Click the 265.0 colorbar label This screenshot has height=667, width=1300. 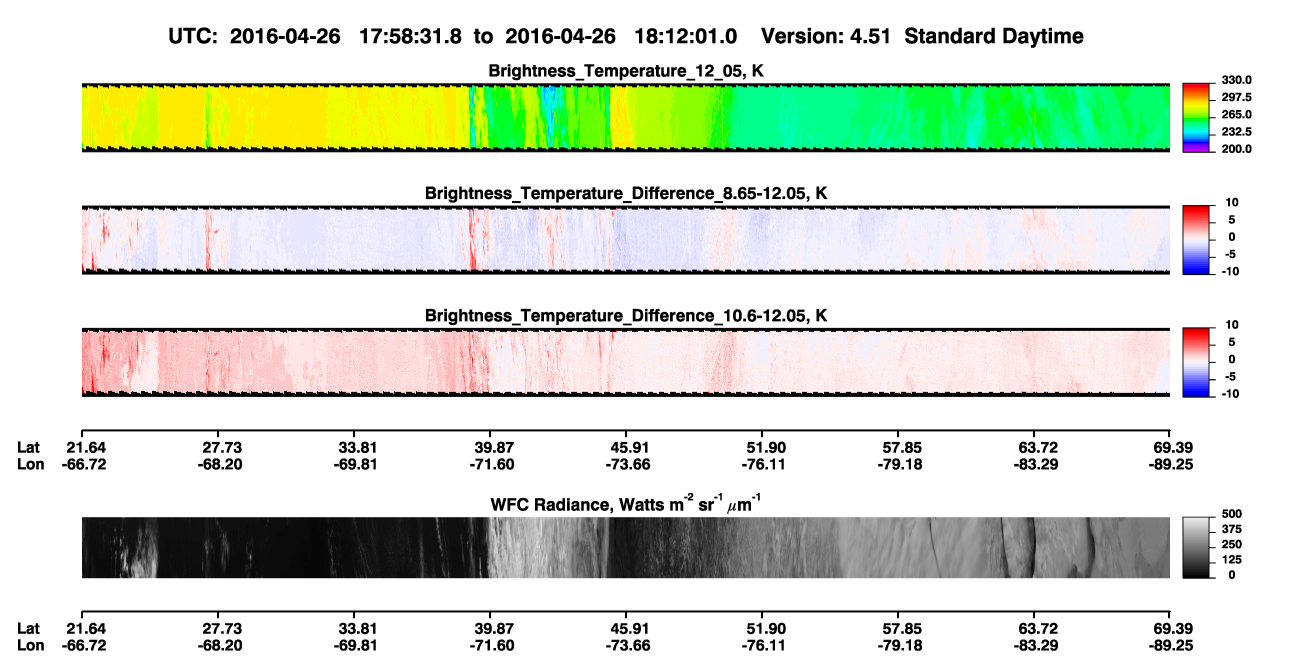coord(1236,115)
